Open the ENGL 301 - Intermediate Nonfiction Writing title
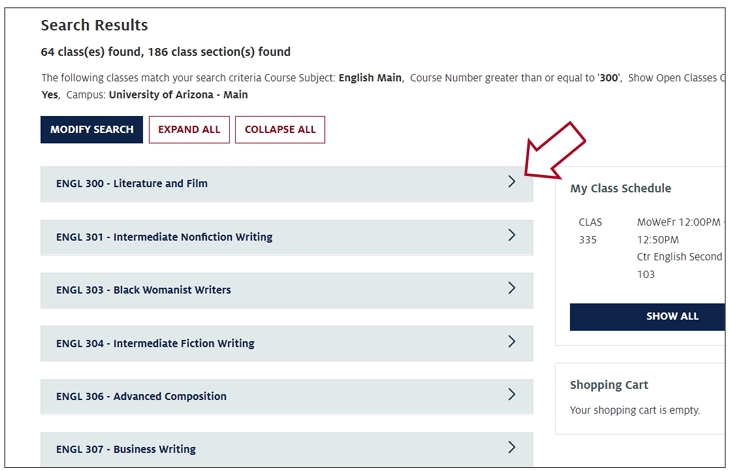Viewport: 729px width, 471px height. pos(165,237)
